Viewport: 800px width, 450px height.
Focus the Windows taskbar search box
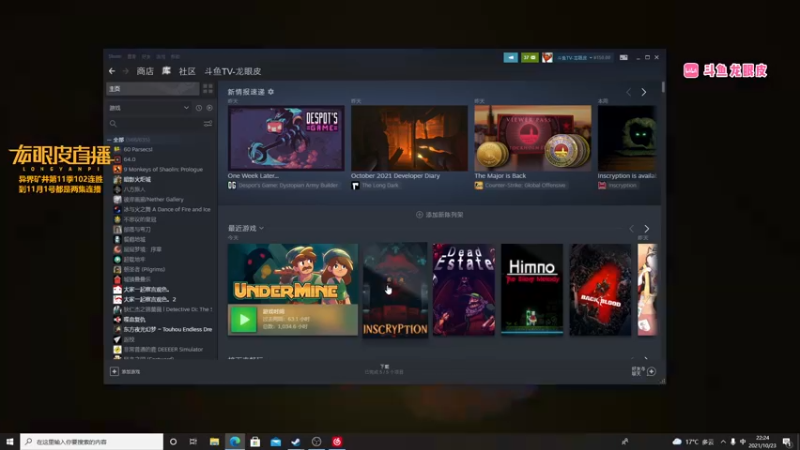(x=92, y=441)
